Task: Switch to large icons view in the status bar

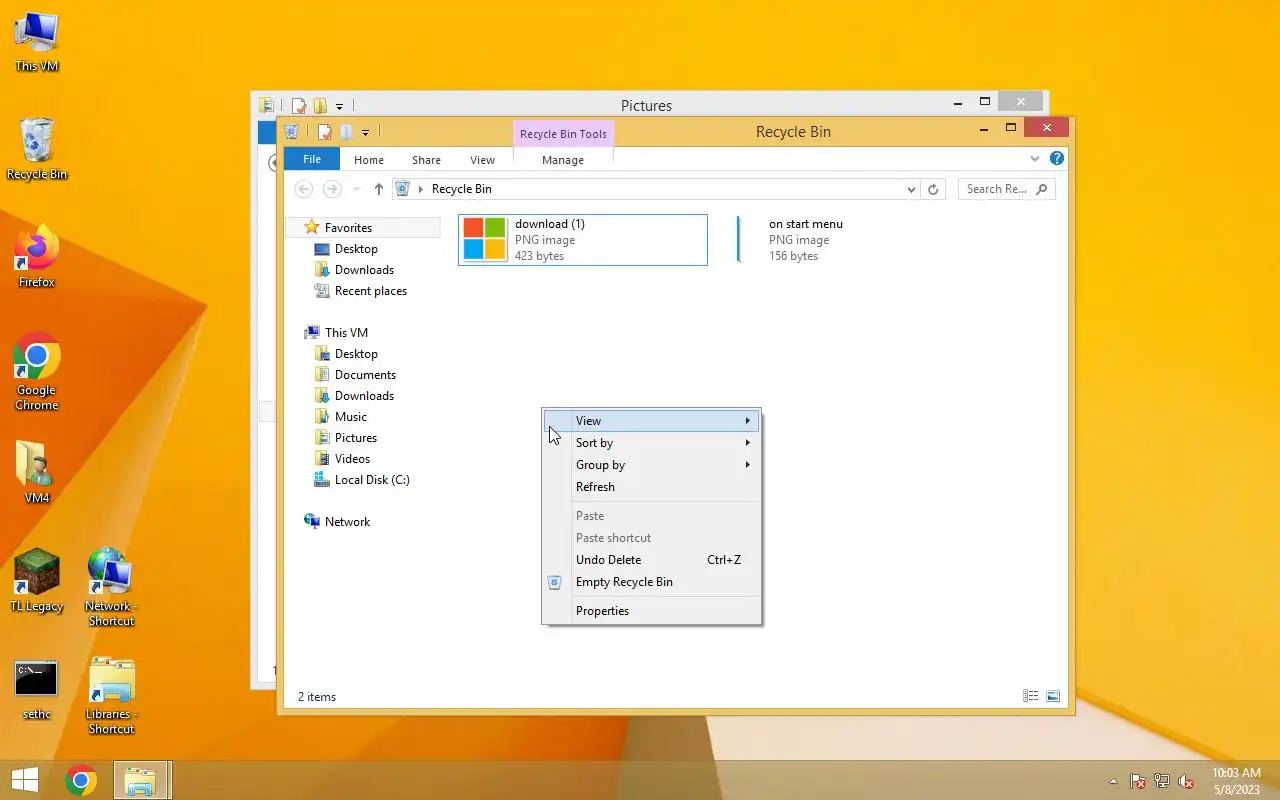Action: [x=1052, y=696]
